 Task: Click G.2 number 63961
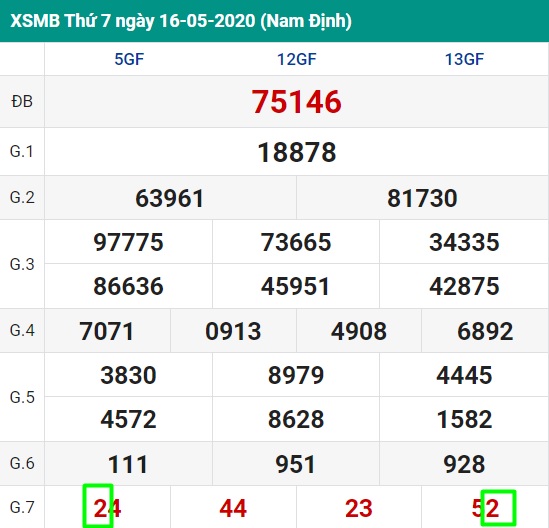(169, 198)
